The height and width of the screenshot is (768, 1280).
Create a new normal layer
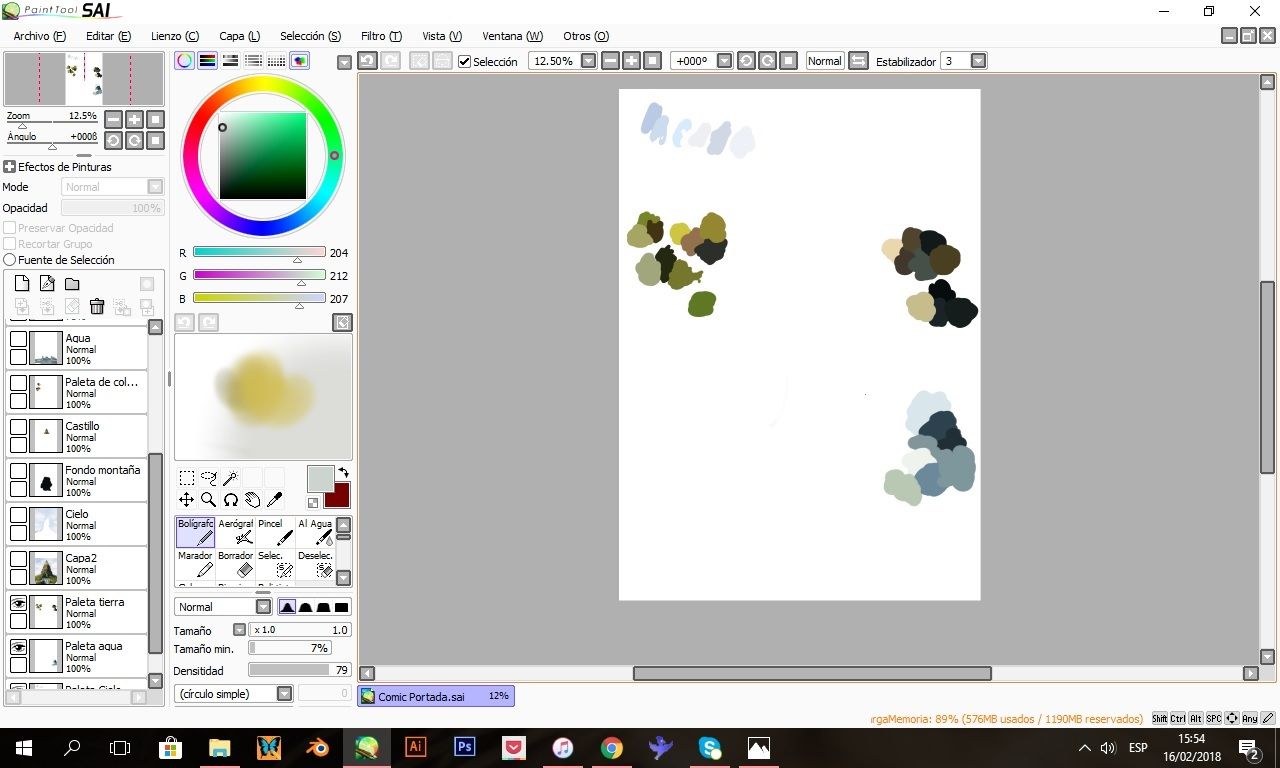(22, 284)
